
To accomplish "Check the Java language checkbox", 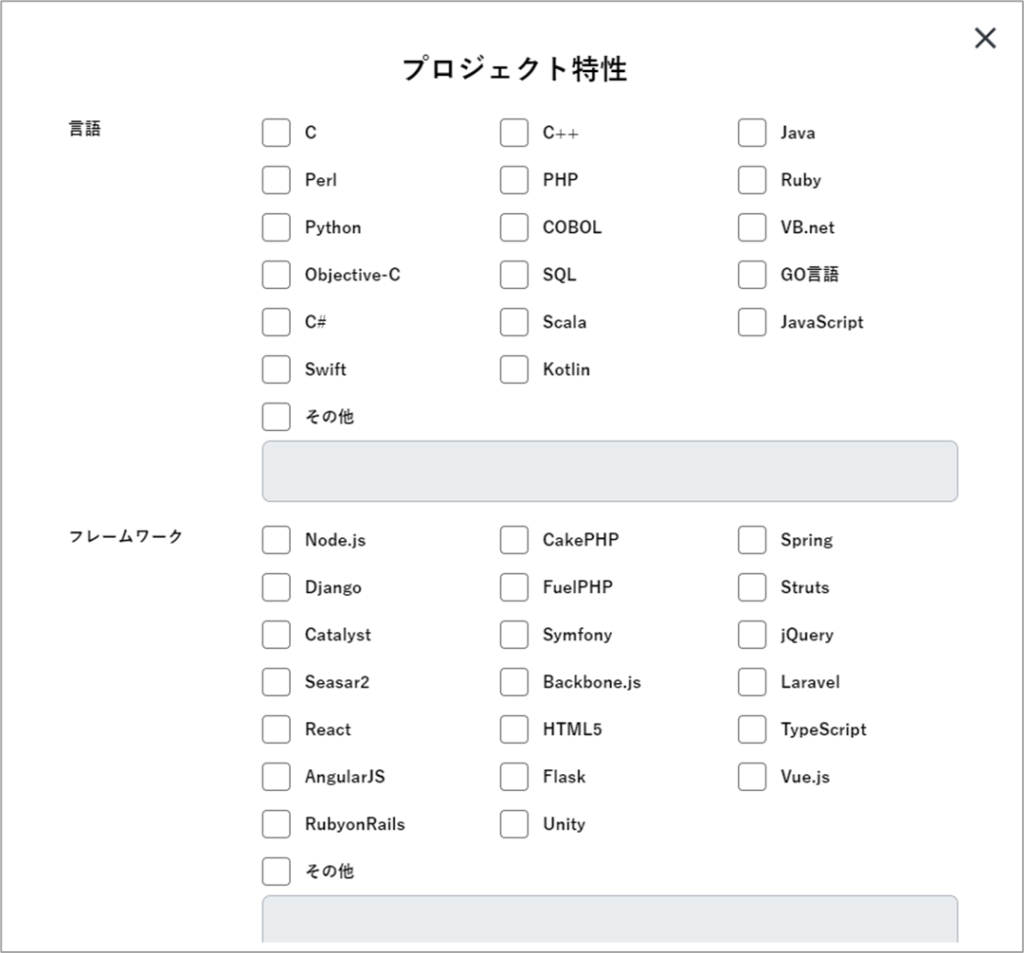I will click(x=752, y=133).
